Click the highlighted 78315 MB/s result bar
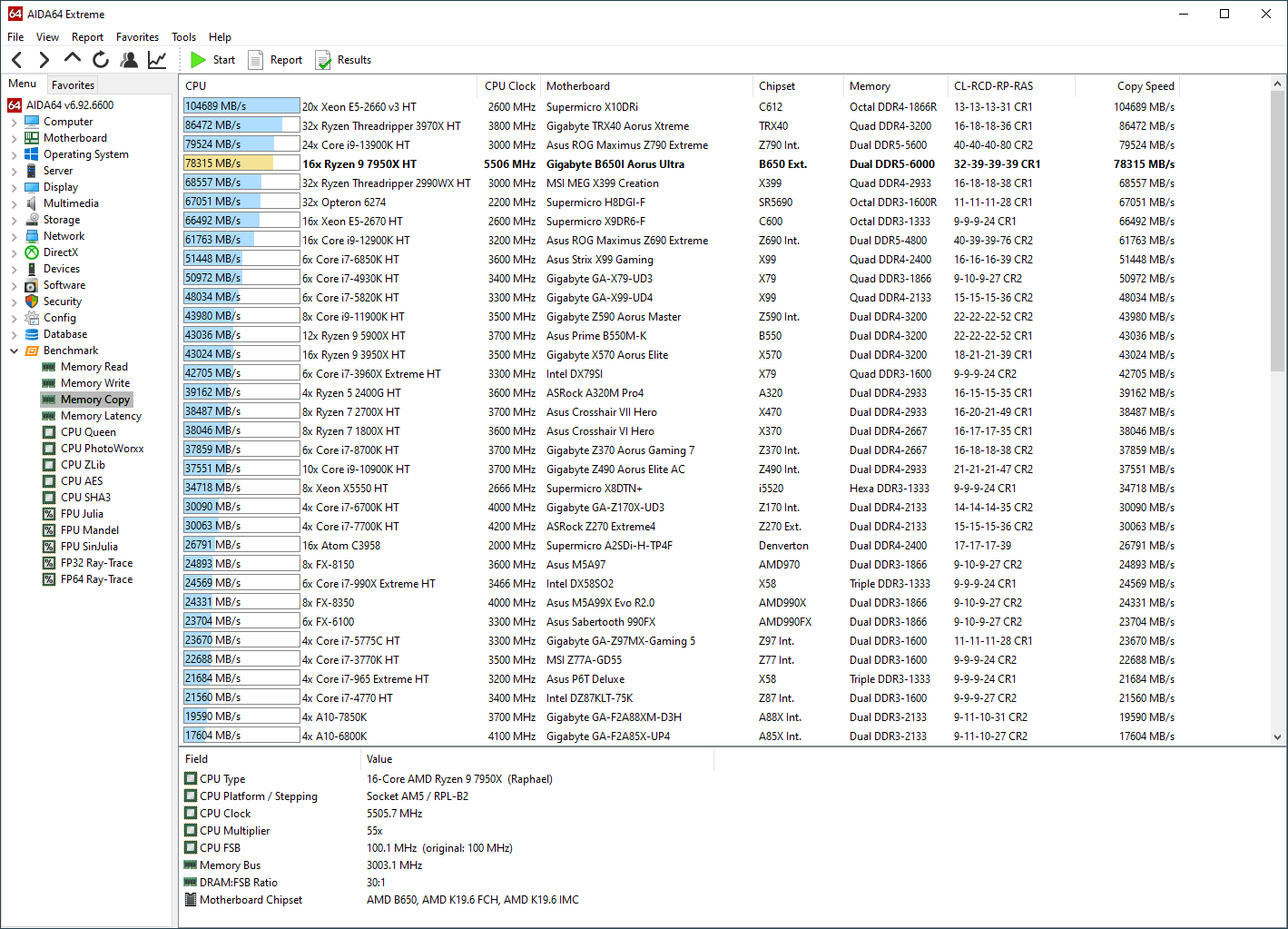 click(241, 163)
